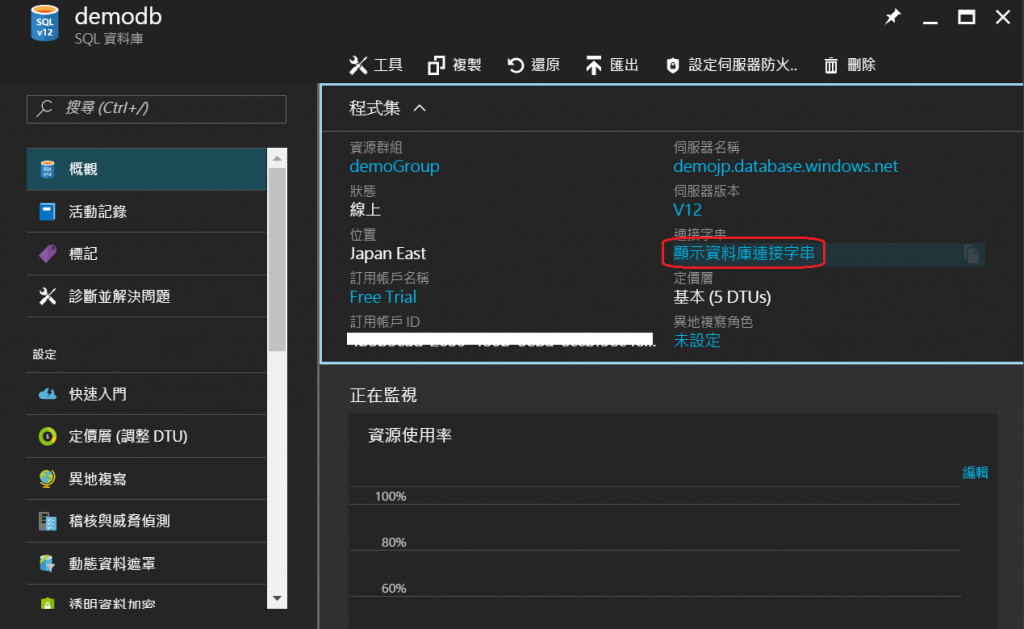The width and height of the screenshot is (1024, 629).
Task: Open 定價層 (調整 DTU) menu item
Action: (146, 436)
